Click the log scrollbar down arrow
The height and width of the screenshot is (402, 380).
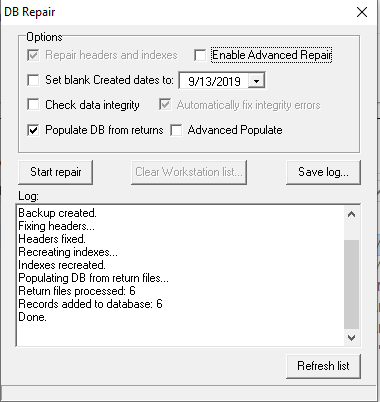pos(351,338)
